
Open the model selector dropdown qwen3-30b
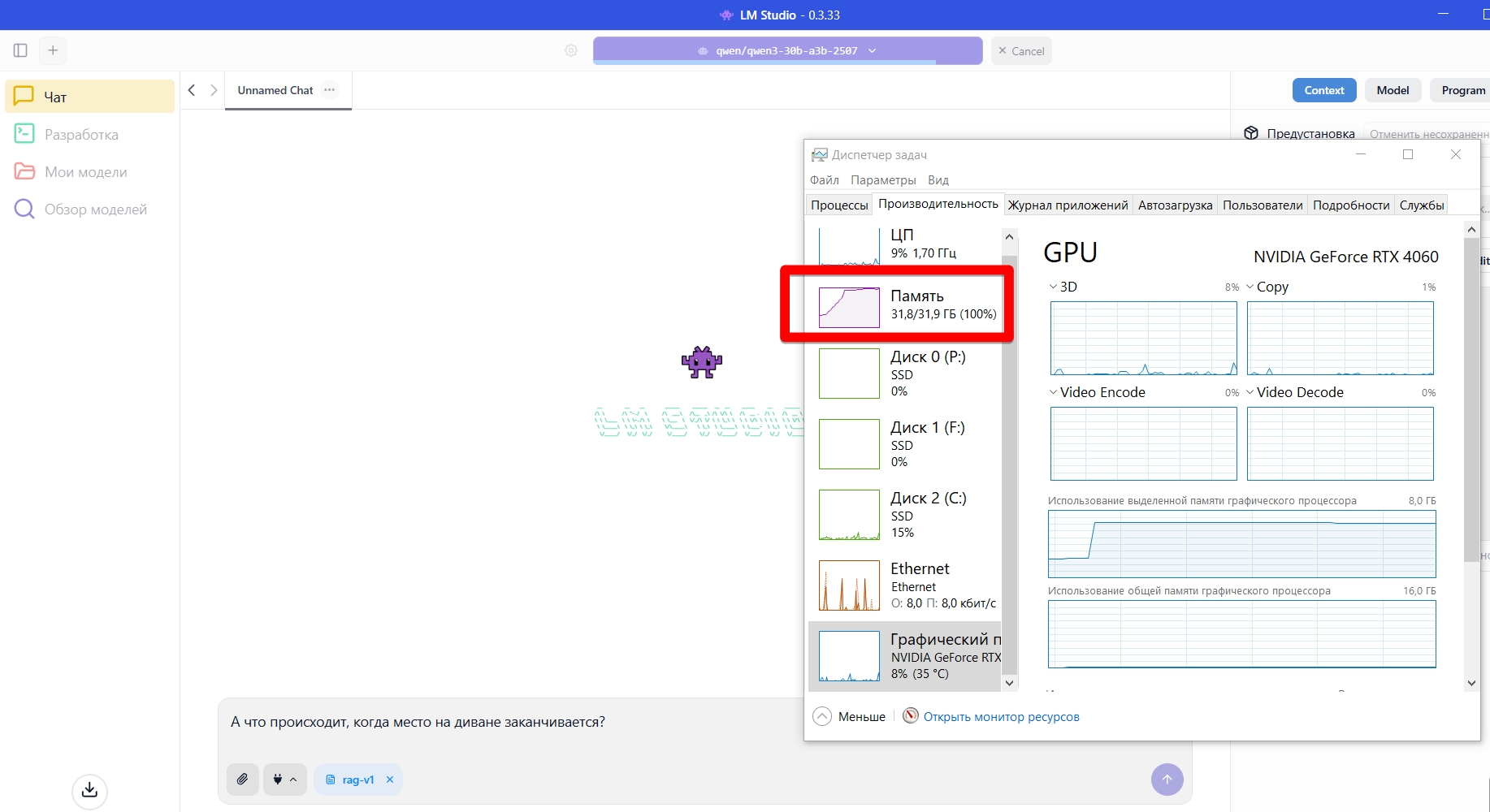point(787,50)
